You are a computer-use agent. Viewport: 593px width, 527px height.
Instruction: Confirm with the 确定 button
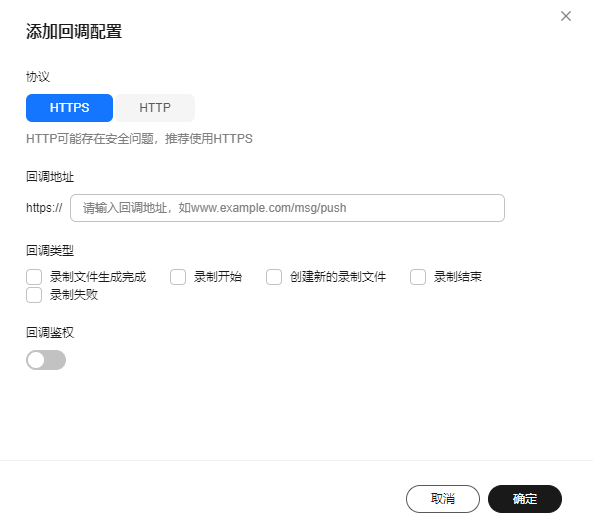point(525,499)
